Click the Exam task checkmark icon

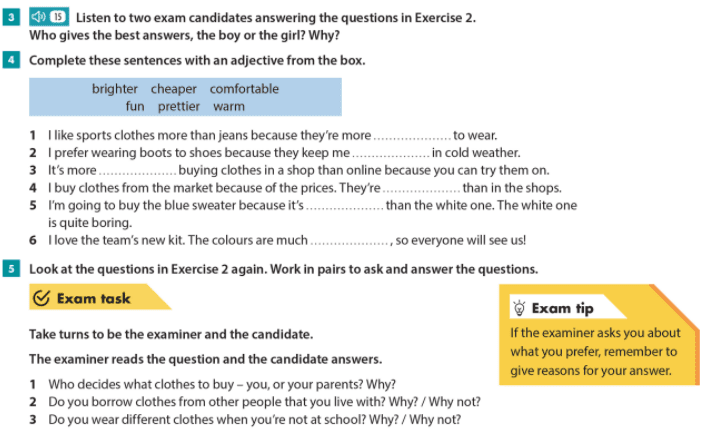(42, 298)
